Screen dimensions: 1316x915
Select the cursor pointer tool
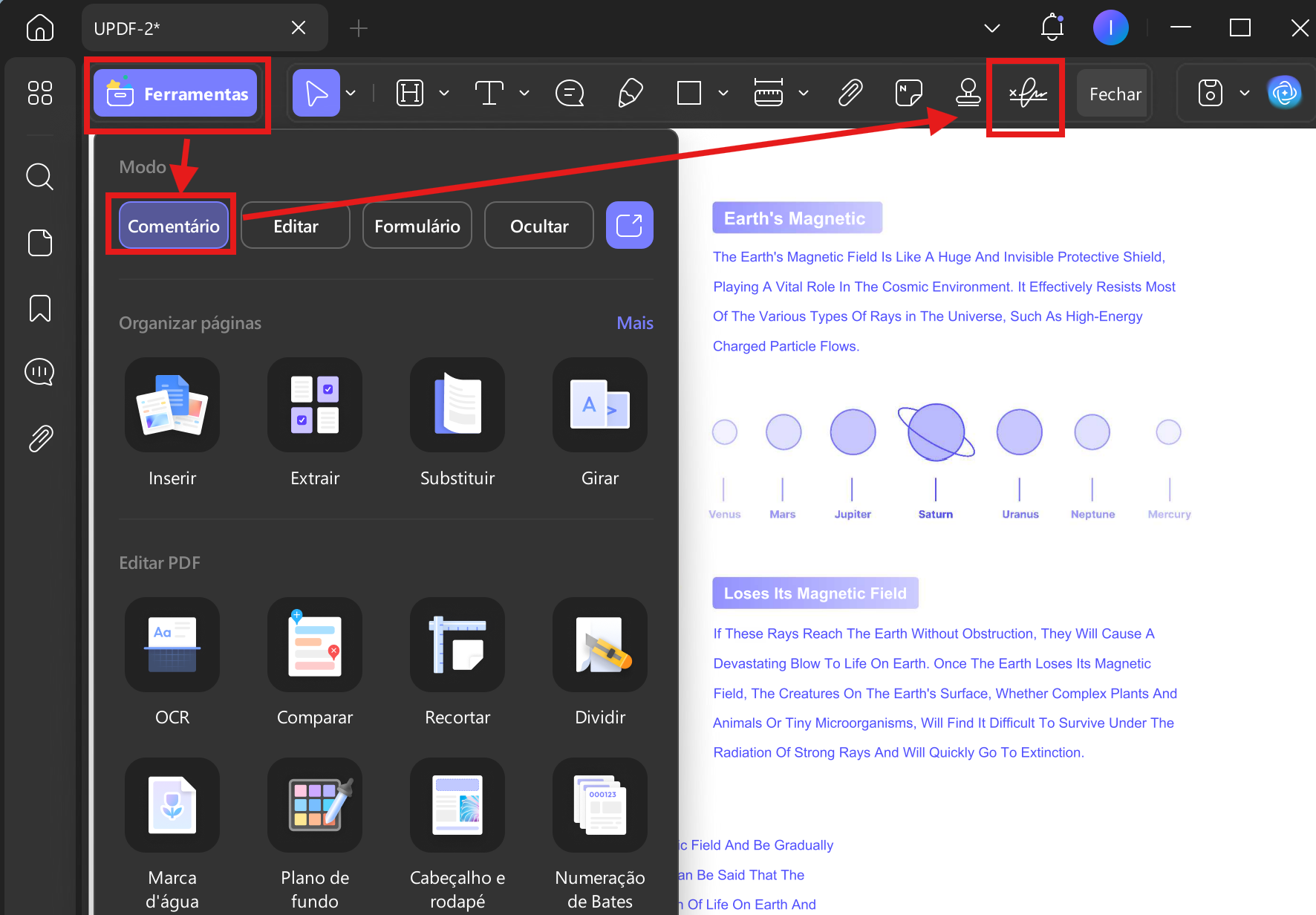tap(316, 94)
